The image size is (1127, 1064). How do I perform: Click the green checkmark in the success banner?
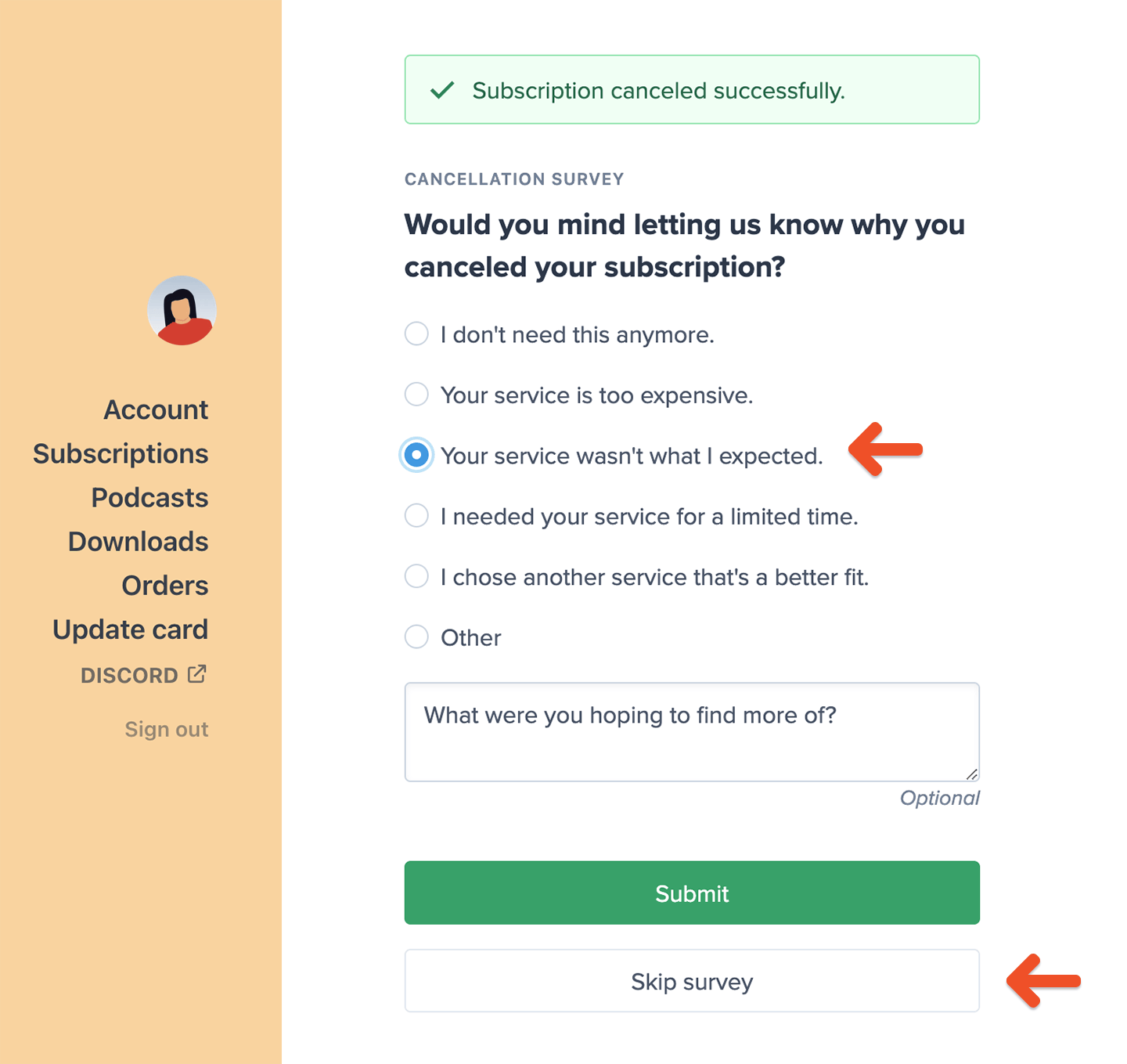pos(442,90)
